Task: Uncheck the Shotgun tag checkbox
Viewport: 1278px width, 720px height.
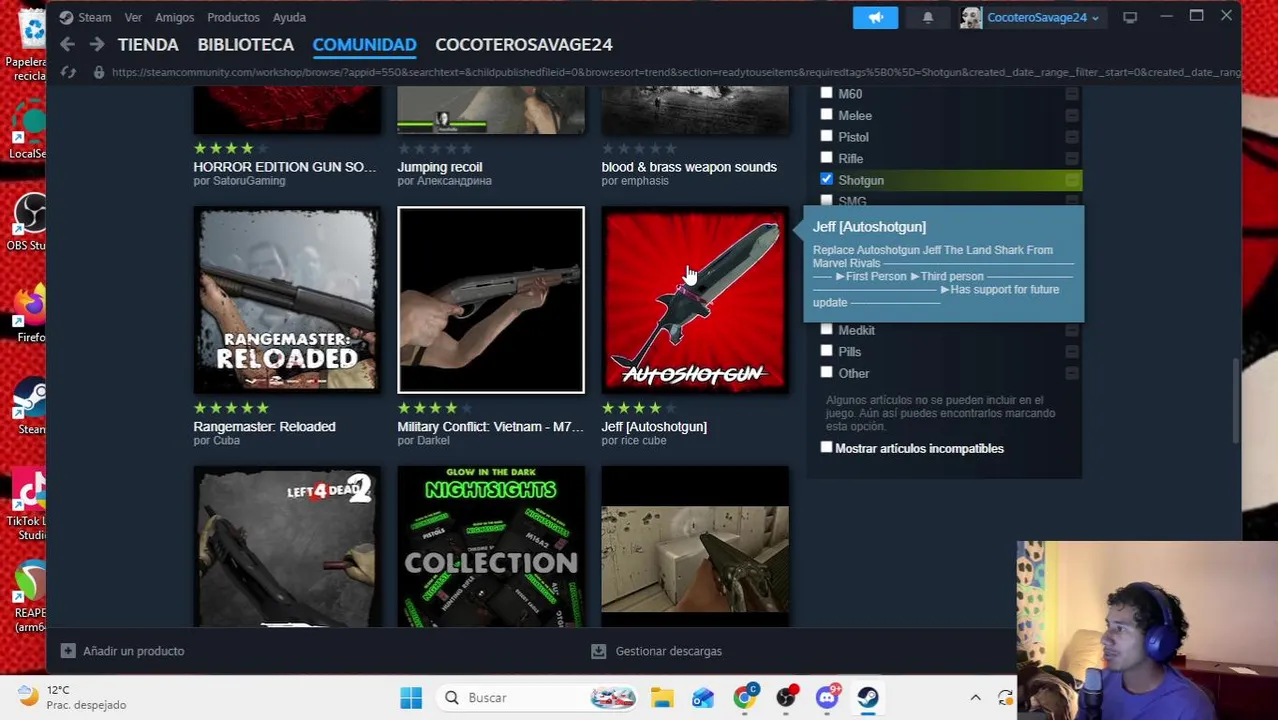Action: (x=826, y=179)
